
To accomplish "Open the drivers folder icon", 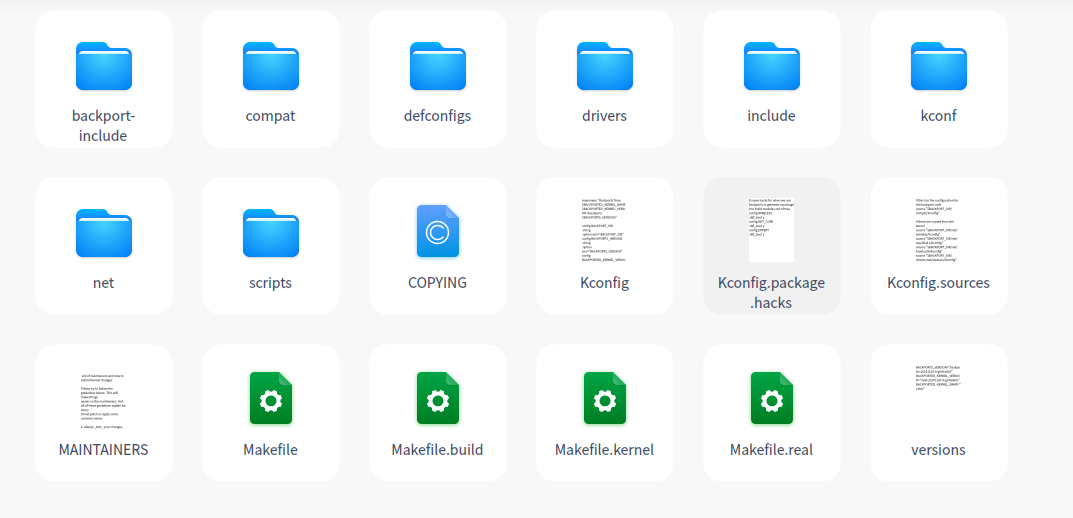I will click(x=604, y=66).
